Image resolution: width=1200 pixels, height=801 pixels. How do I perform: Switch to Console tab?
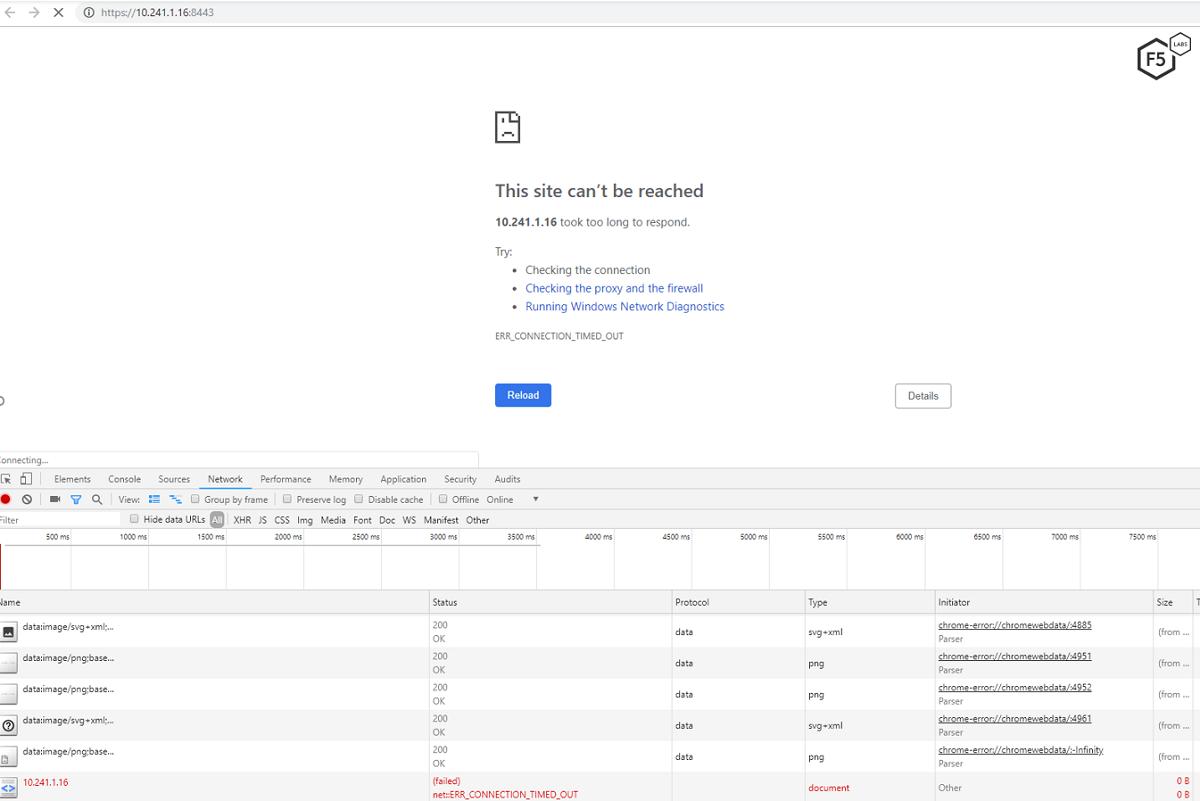click(x=124, y=479)
